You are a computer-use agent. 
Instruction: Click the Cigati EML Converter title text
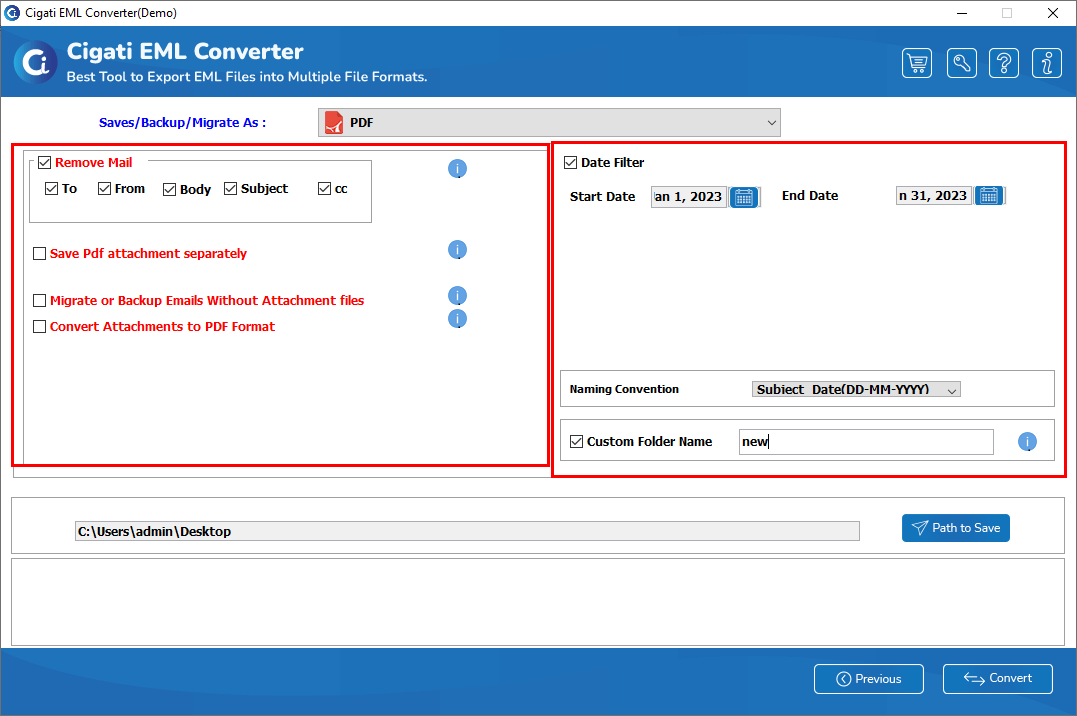pos(185,52)
